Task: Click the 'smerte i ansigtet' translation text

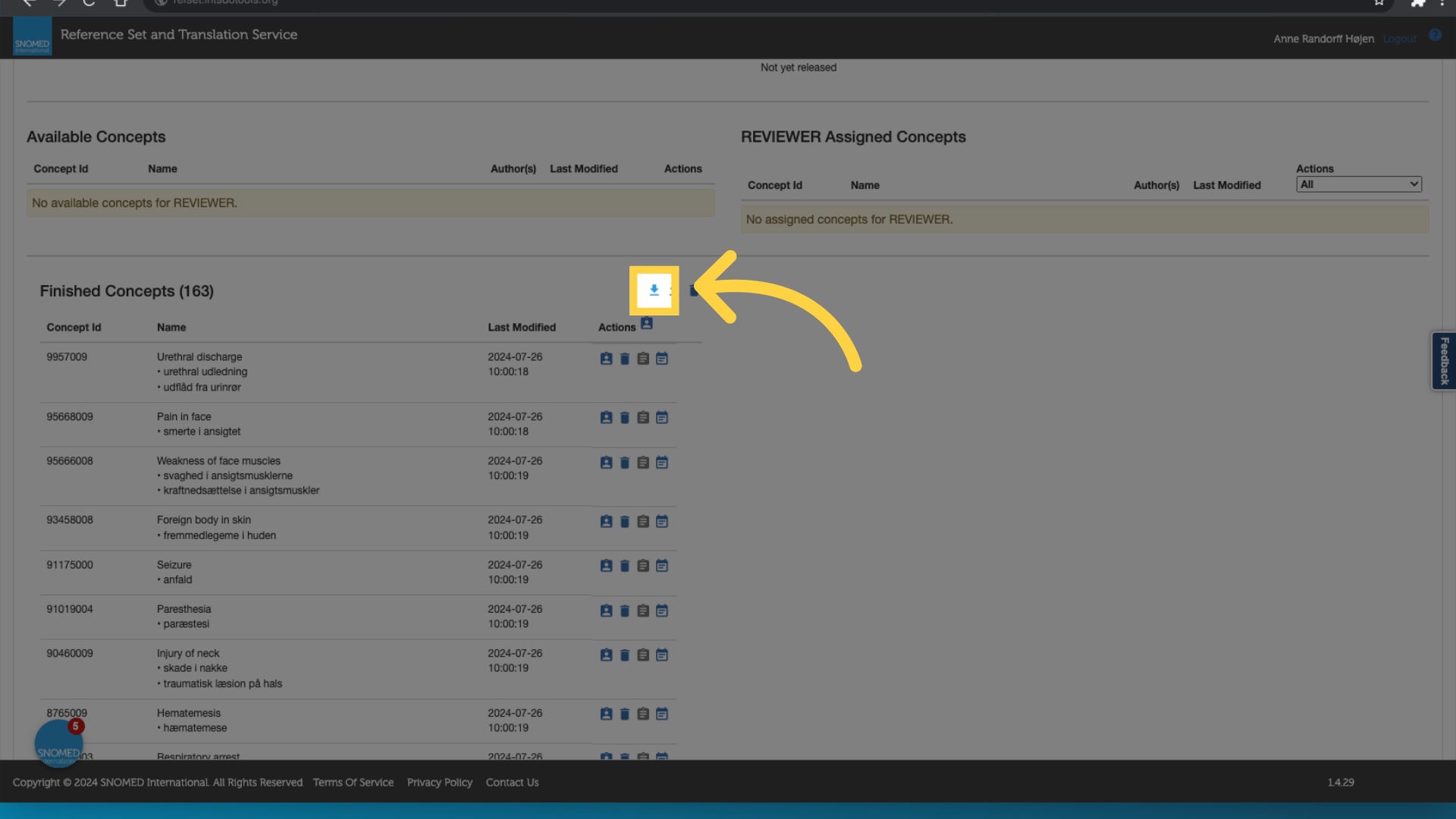Action: (202, 431)
